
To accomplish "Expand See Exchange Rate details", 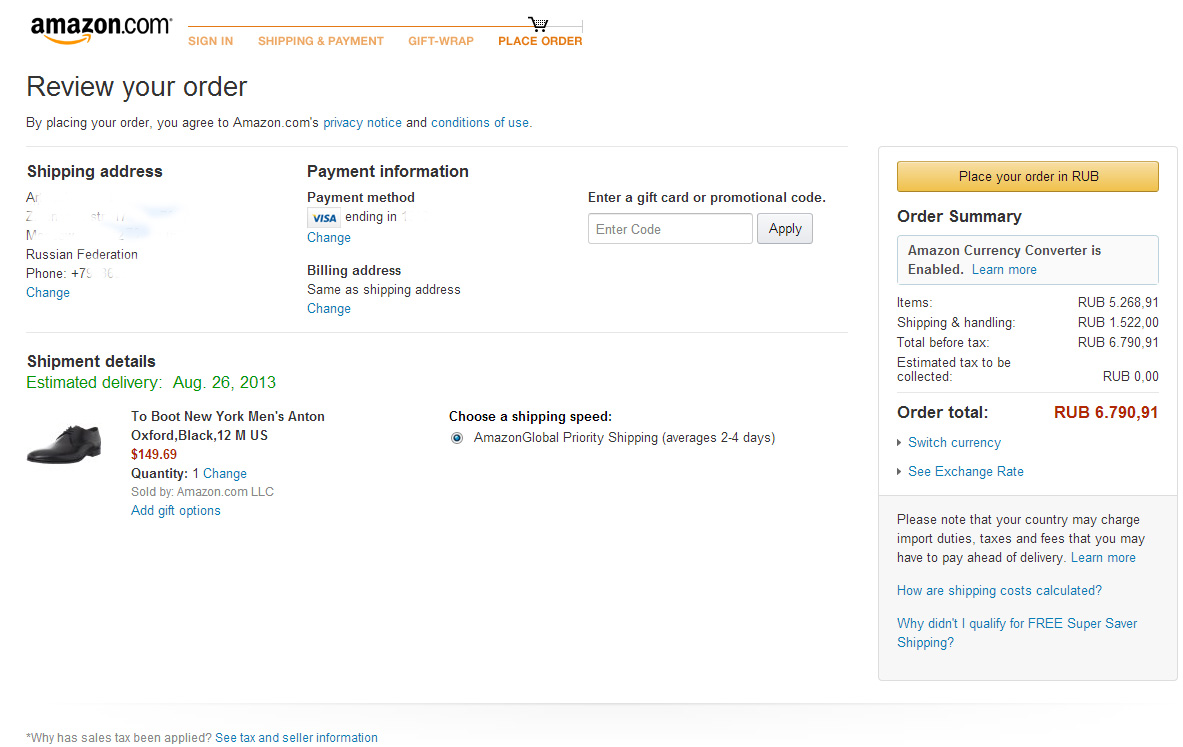I will [x=965, y=472].
